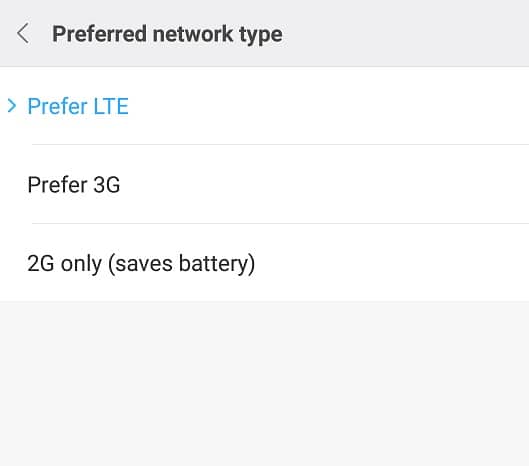Click the word "battery)" in 2G option
The width and height of the screenshot is (529, 466).
tap(217, 264)
